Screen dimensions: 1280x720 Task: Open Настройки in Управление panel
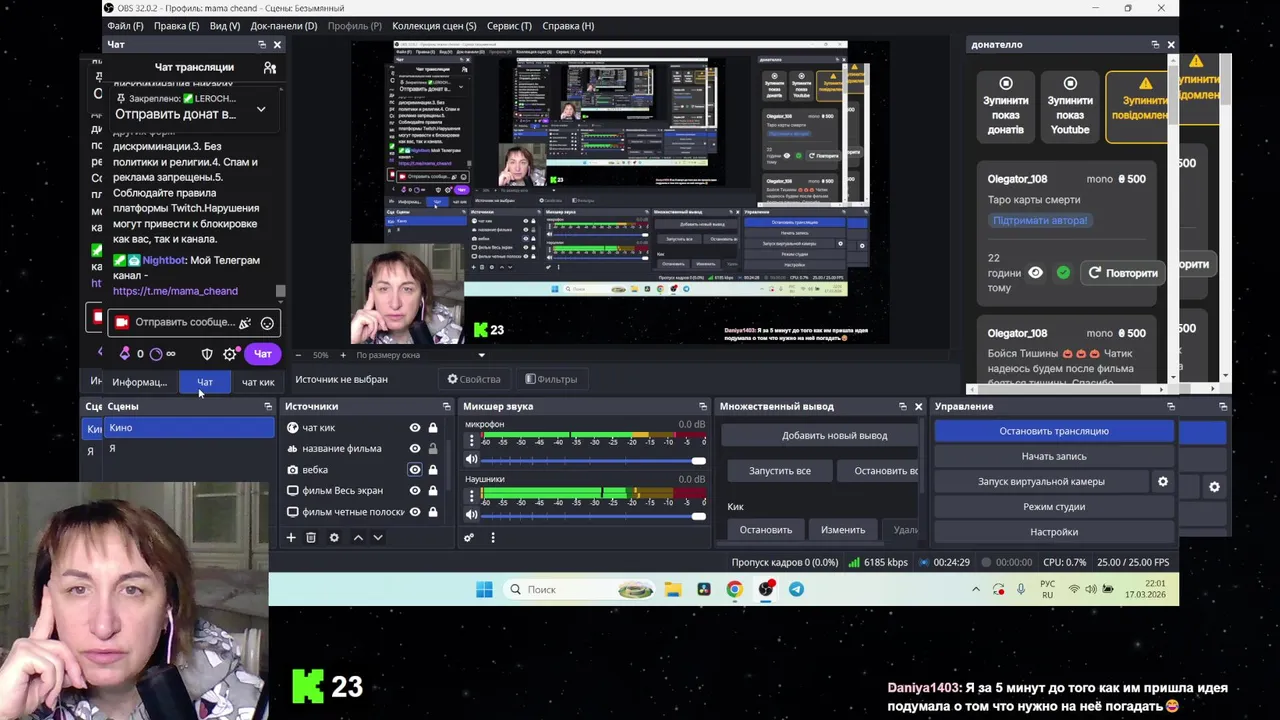(1054, 532)
